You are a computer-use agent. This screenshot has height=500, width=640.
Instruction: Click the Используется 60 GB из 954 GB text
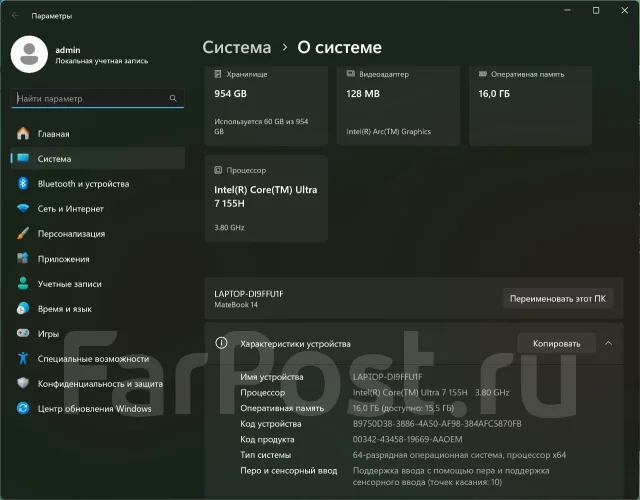(261, 126)
